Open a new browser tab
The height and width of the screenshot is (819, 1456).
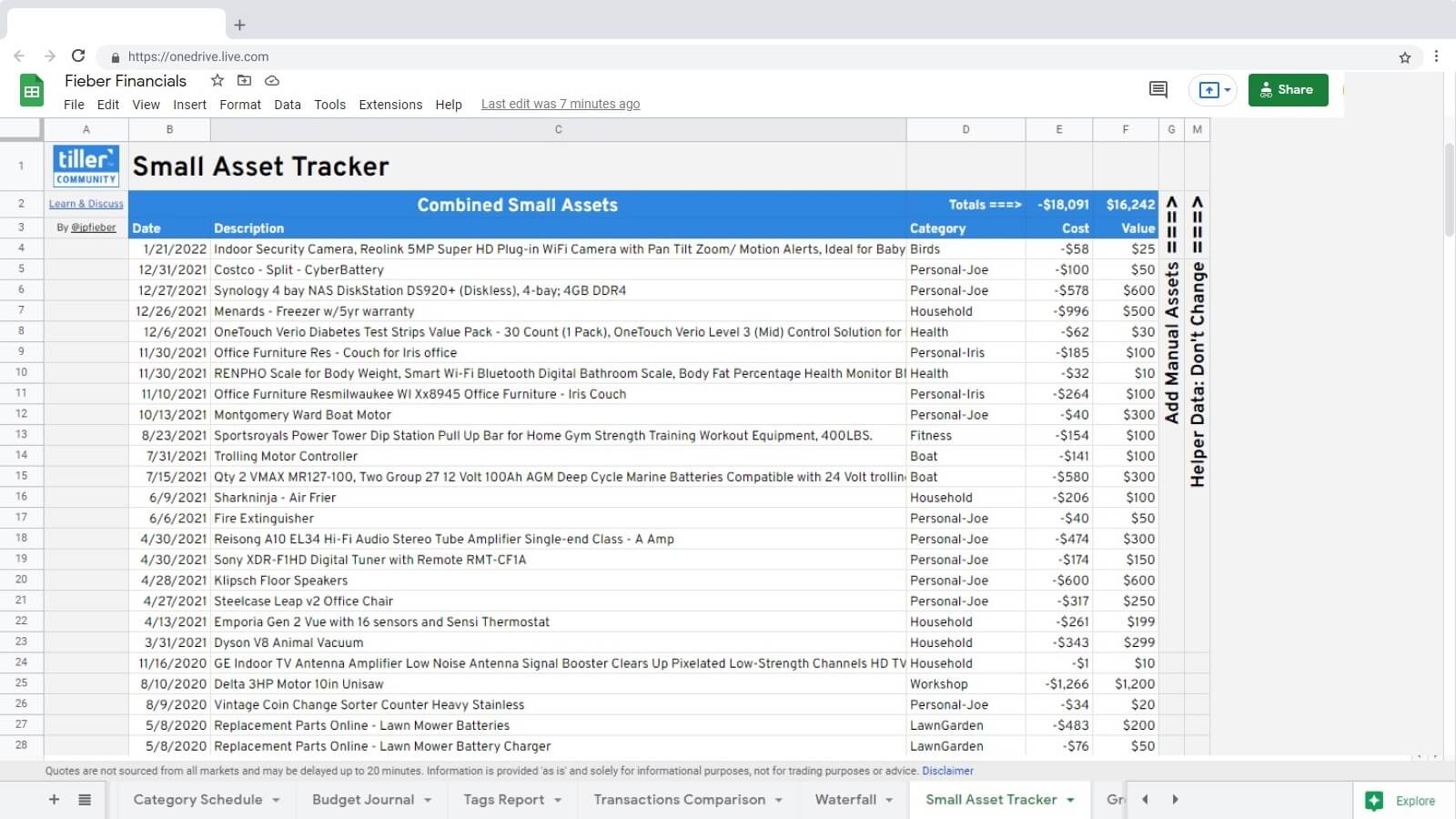tap(239, 25)
